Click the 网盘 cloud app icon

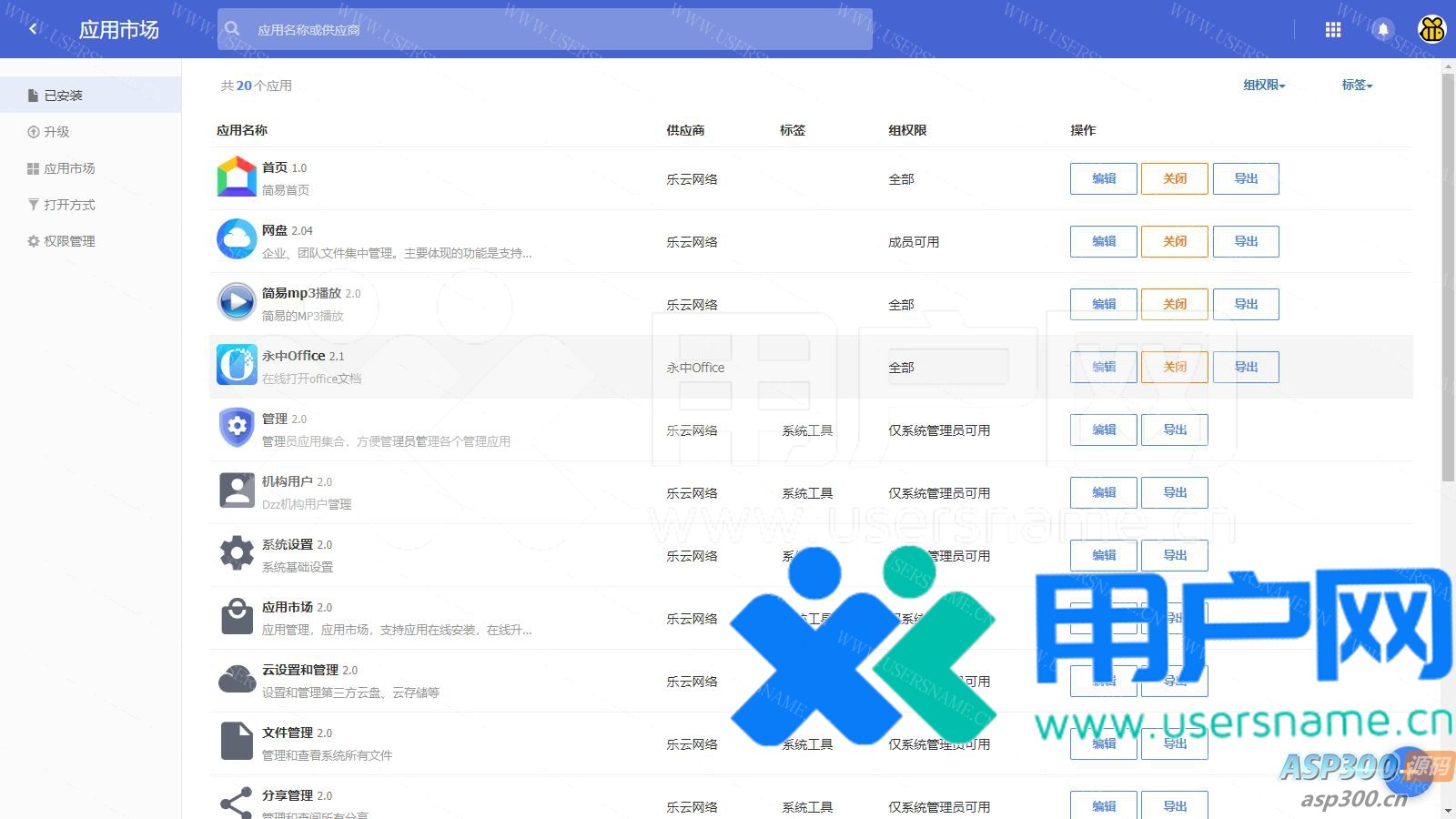(x=237, y=239)
